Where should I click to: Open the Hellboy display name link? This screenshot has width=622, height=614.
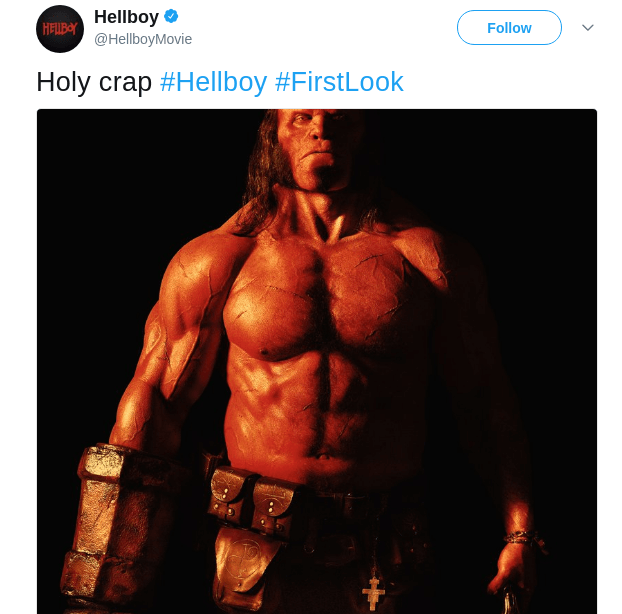126,17
